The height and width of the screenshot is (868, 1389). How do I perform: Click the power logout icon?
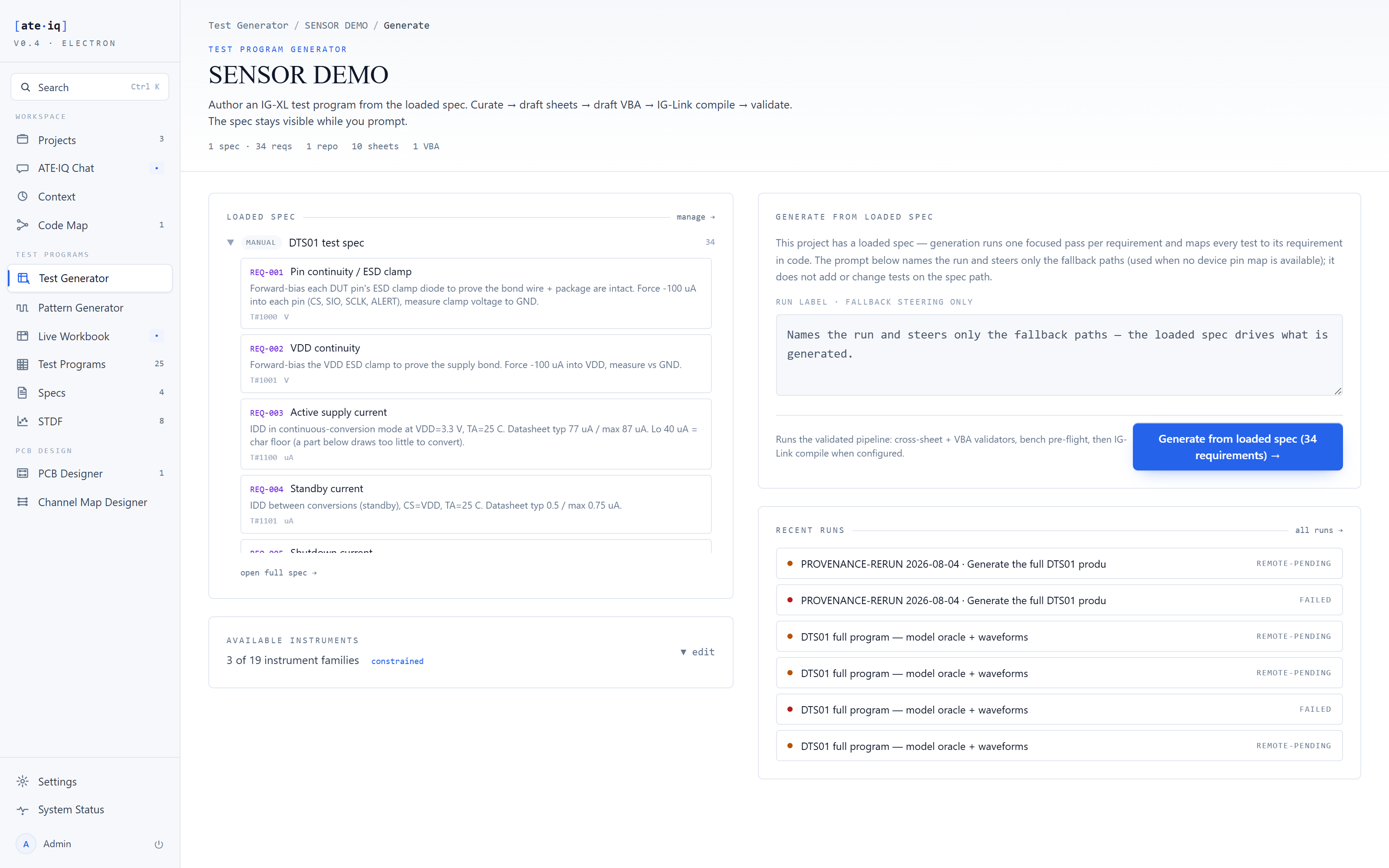(x=159, y=844)
